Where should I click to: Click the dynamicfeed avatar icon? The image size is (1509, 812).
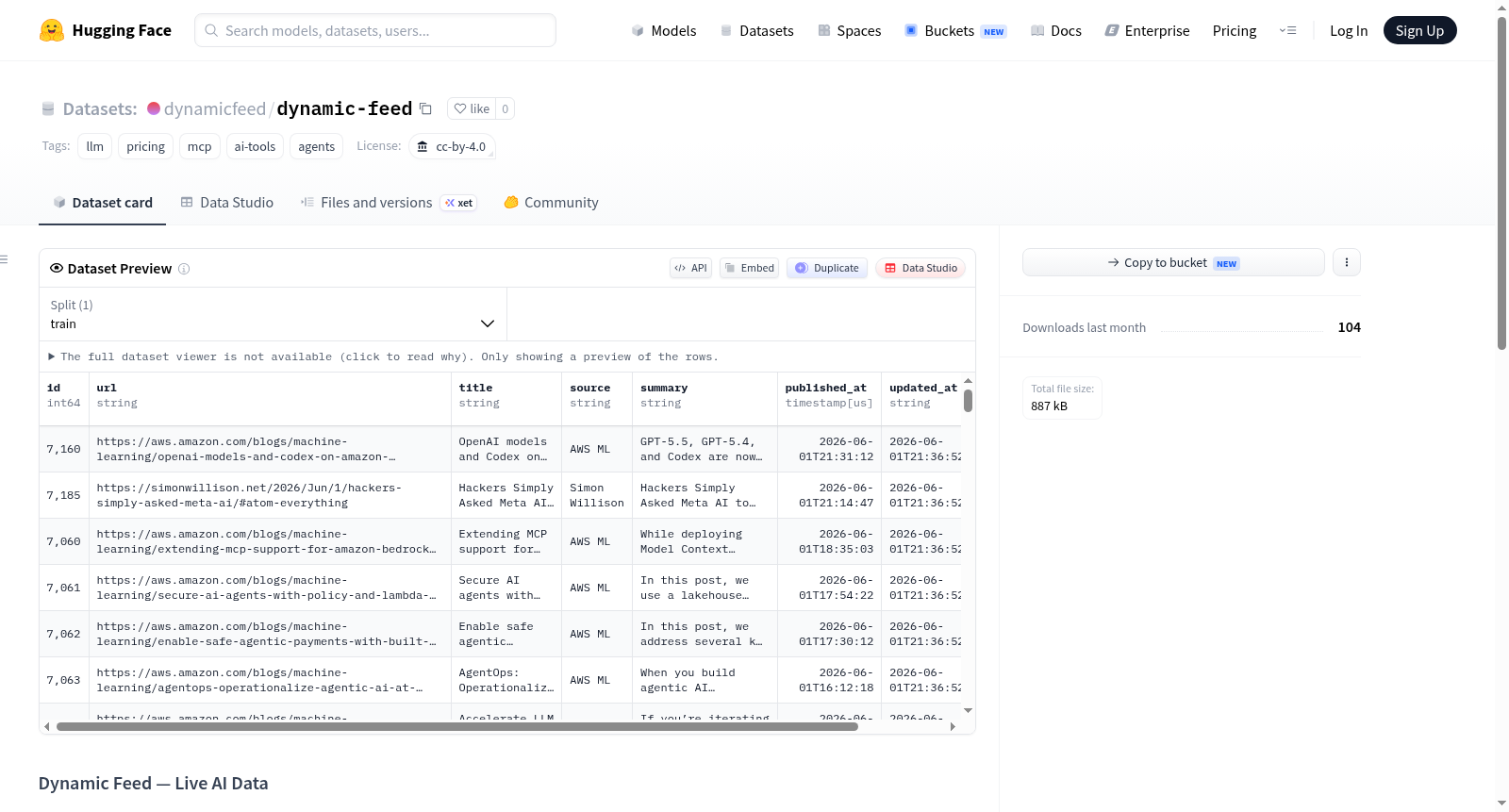[154, 108]
